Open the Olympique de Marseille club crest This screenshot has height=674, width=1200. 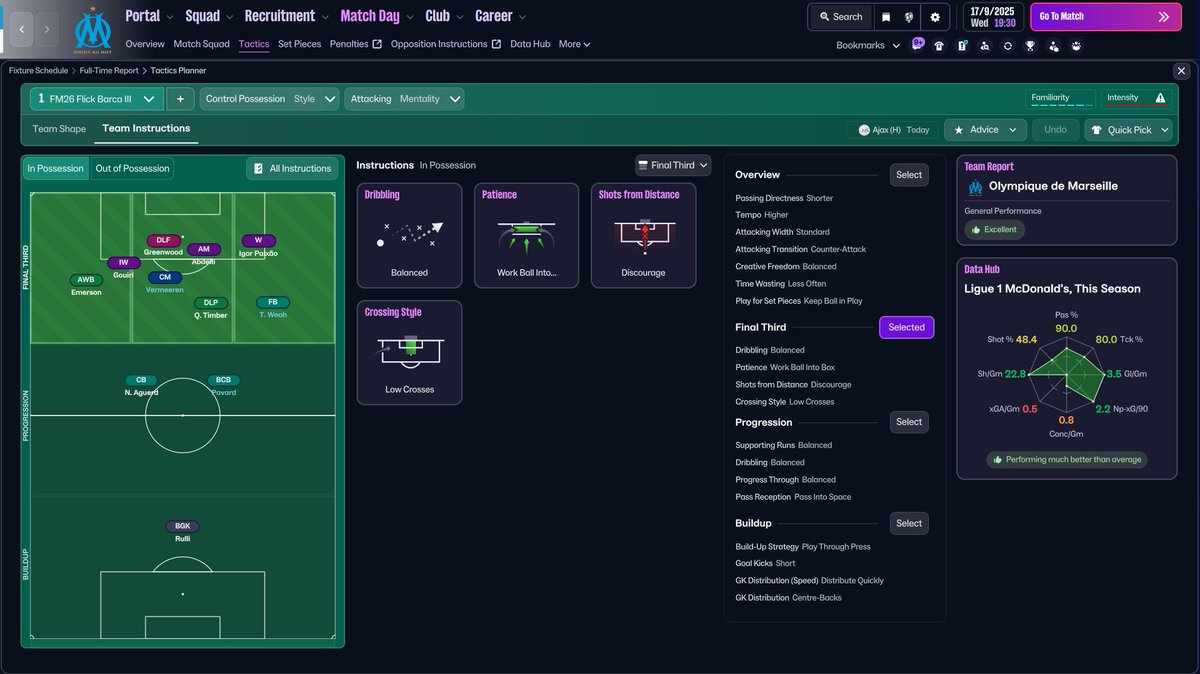[92, 30]
